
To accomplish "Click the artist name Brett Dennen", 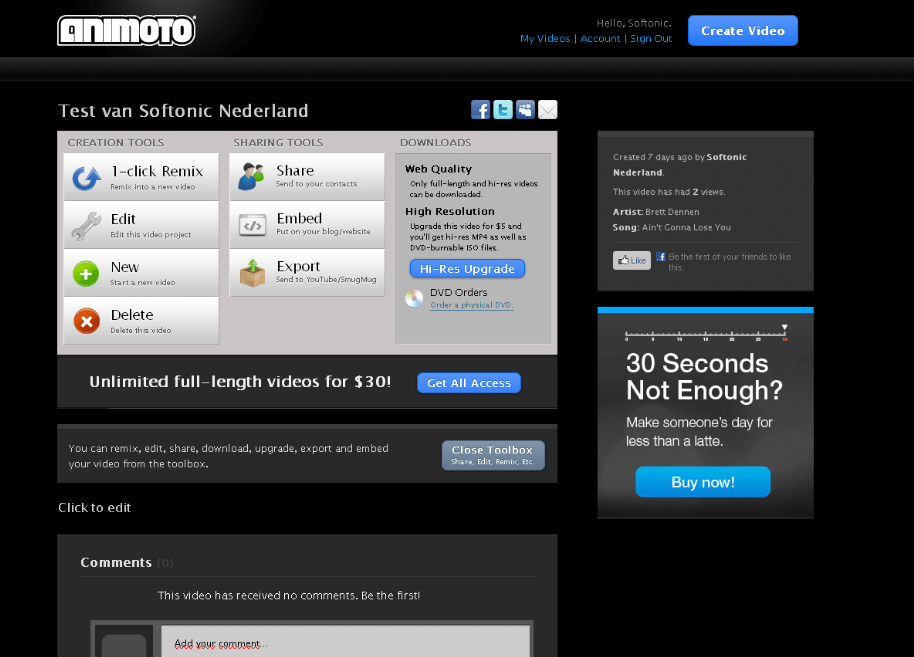I will pyautogui.click(x=672, y=212).
